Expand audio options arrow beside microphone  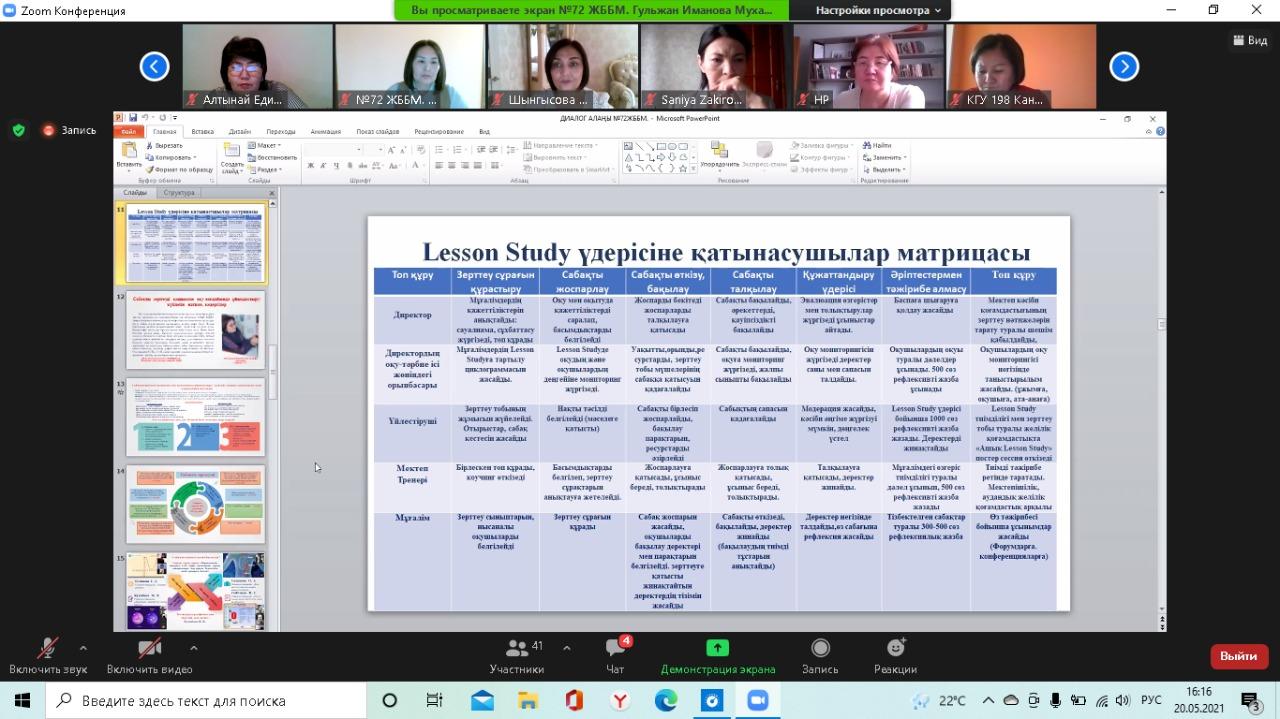coord(83,647)
